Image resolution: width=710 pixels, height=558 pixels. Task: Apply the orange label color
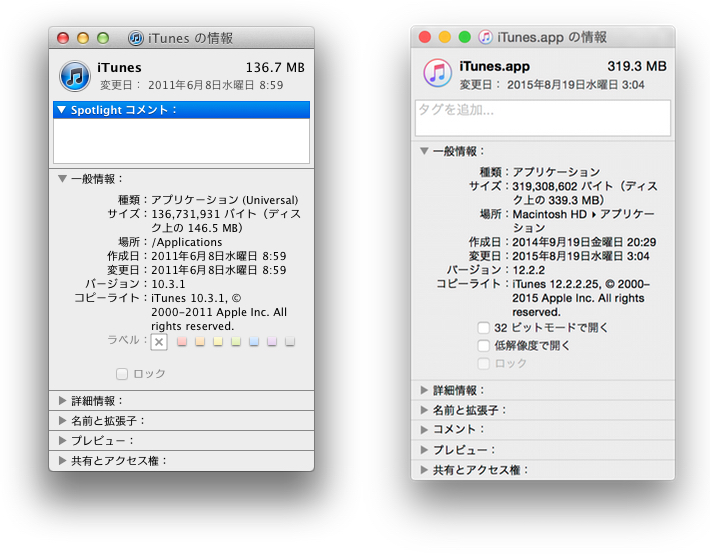coord(200,342)
